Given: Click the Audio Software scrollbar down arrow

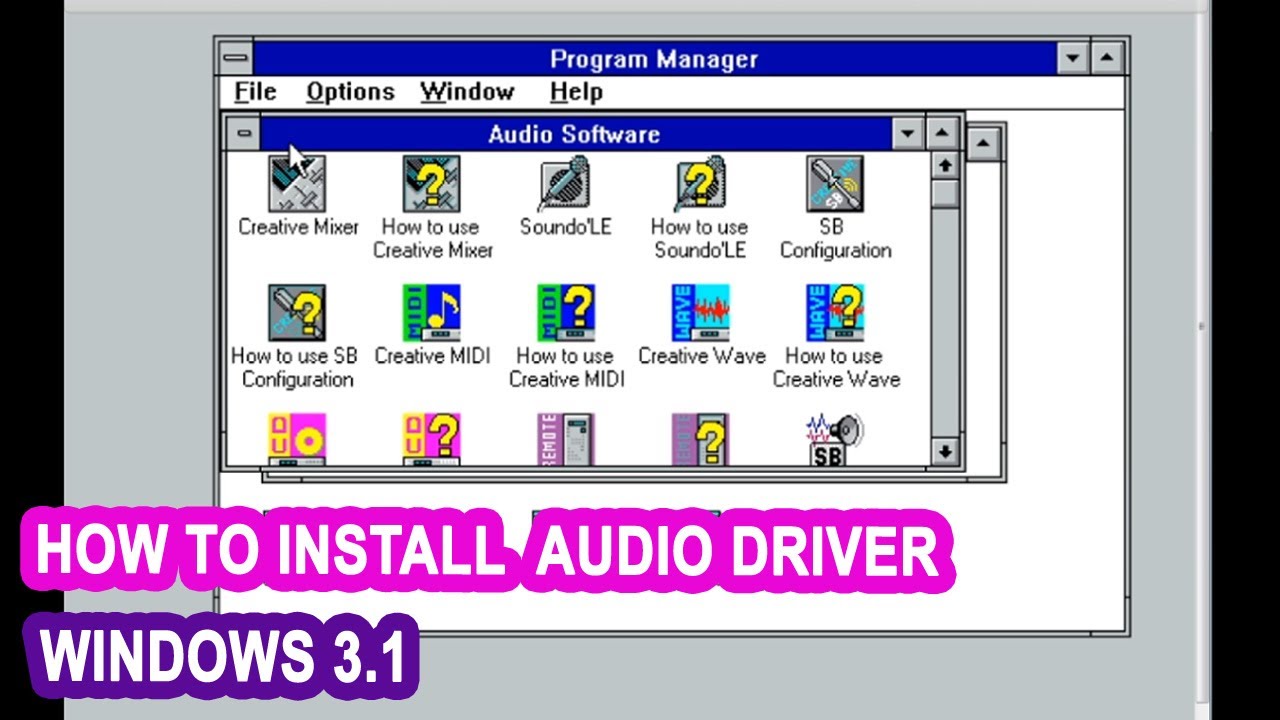Looking at the screenshot, I should point(944,452).
